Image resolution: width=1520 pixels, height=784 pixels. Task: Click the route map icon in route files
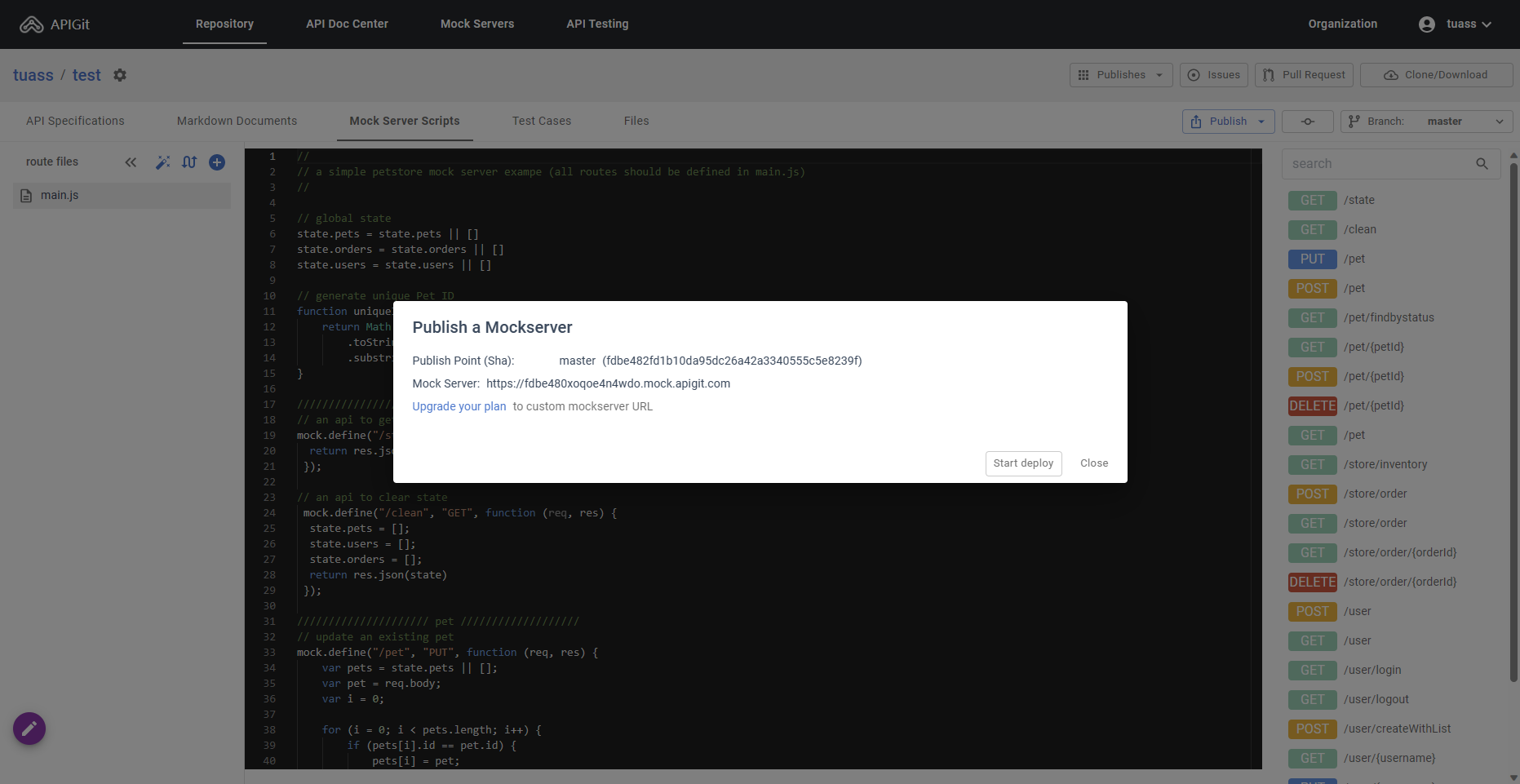(x=189, y=162)
